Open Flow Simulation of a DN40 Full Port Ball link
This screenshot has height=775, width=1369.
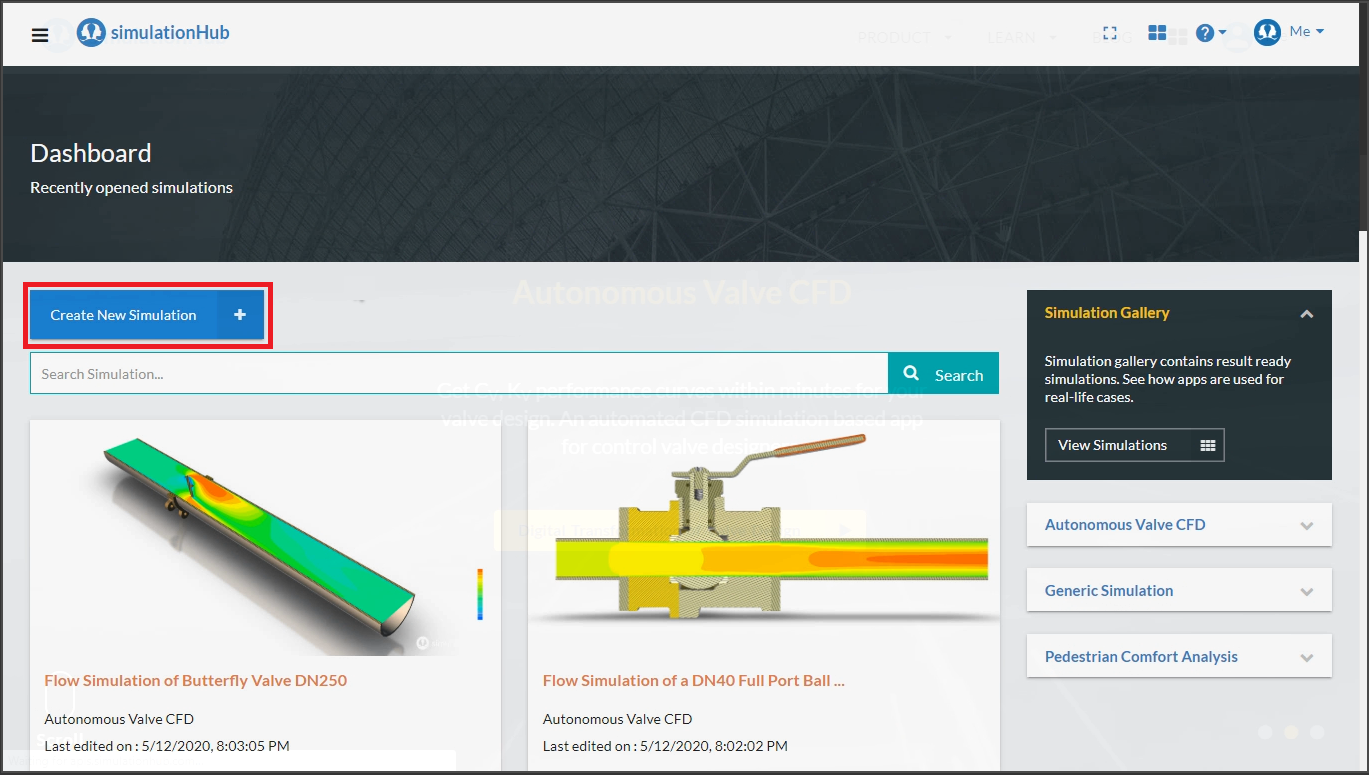(x=694, y=680)
